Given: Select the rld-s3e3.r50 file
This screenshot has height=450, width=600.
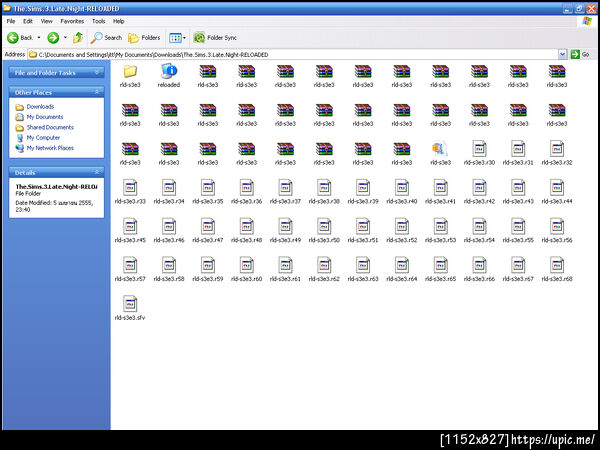Looking at the screenshot, I should click(324, 231).
